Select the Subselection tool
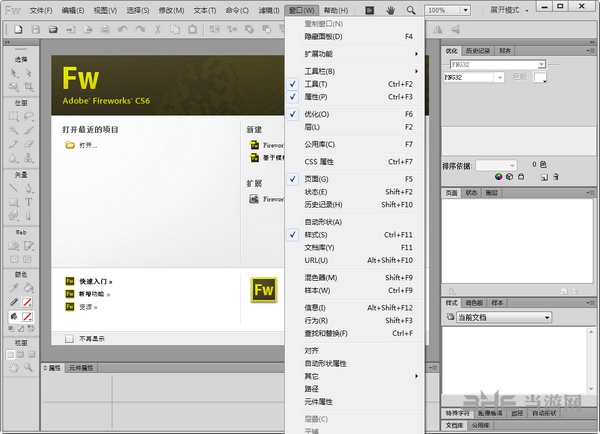Image resolution: width=600 pixels, height=434 pixels. [x=29, y=73]
